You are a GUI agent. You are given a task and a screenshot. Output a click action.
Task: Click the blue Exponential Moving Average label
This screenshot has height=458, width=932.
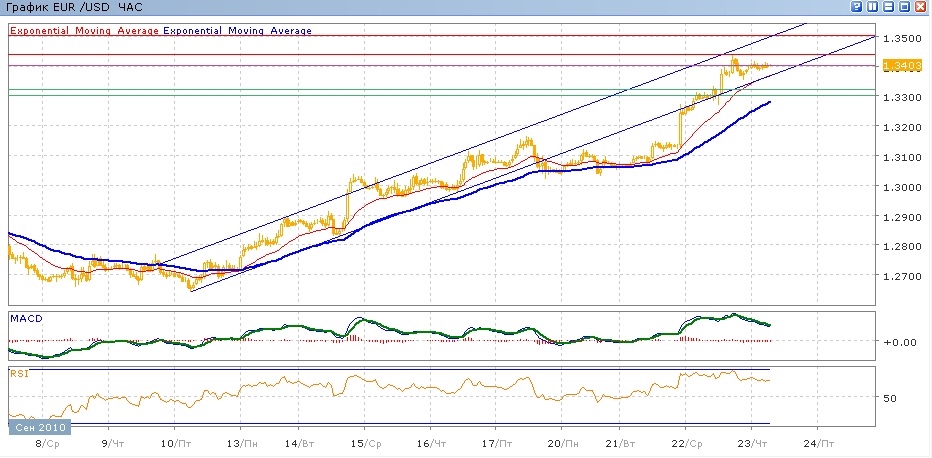[238, 30]
